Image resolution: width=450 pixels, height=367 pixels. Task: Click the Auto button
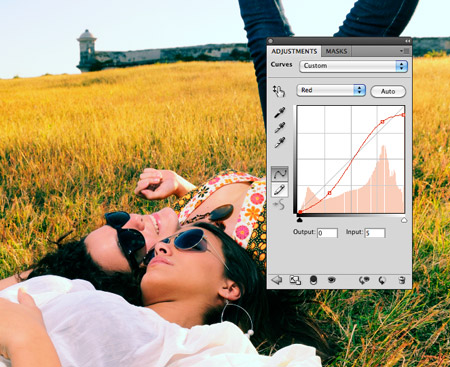(388, 91)
